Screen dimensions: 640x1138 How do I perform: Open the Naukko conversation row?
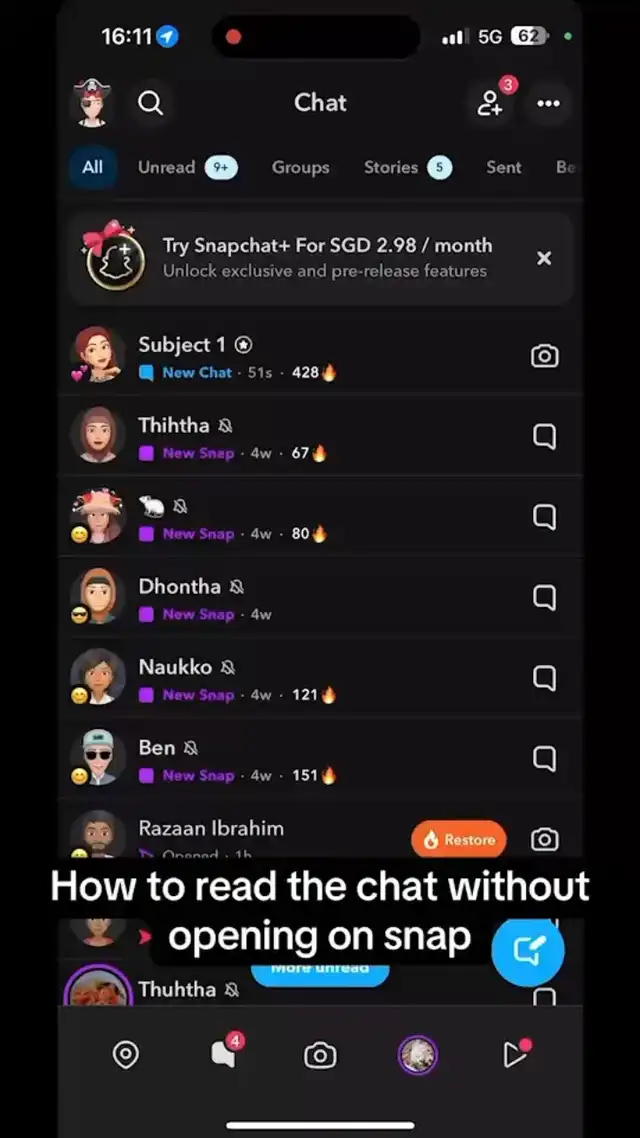pyautogui.click(x=320, y=679)
